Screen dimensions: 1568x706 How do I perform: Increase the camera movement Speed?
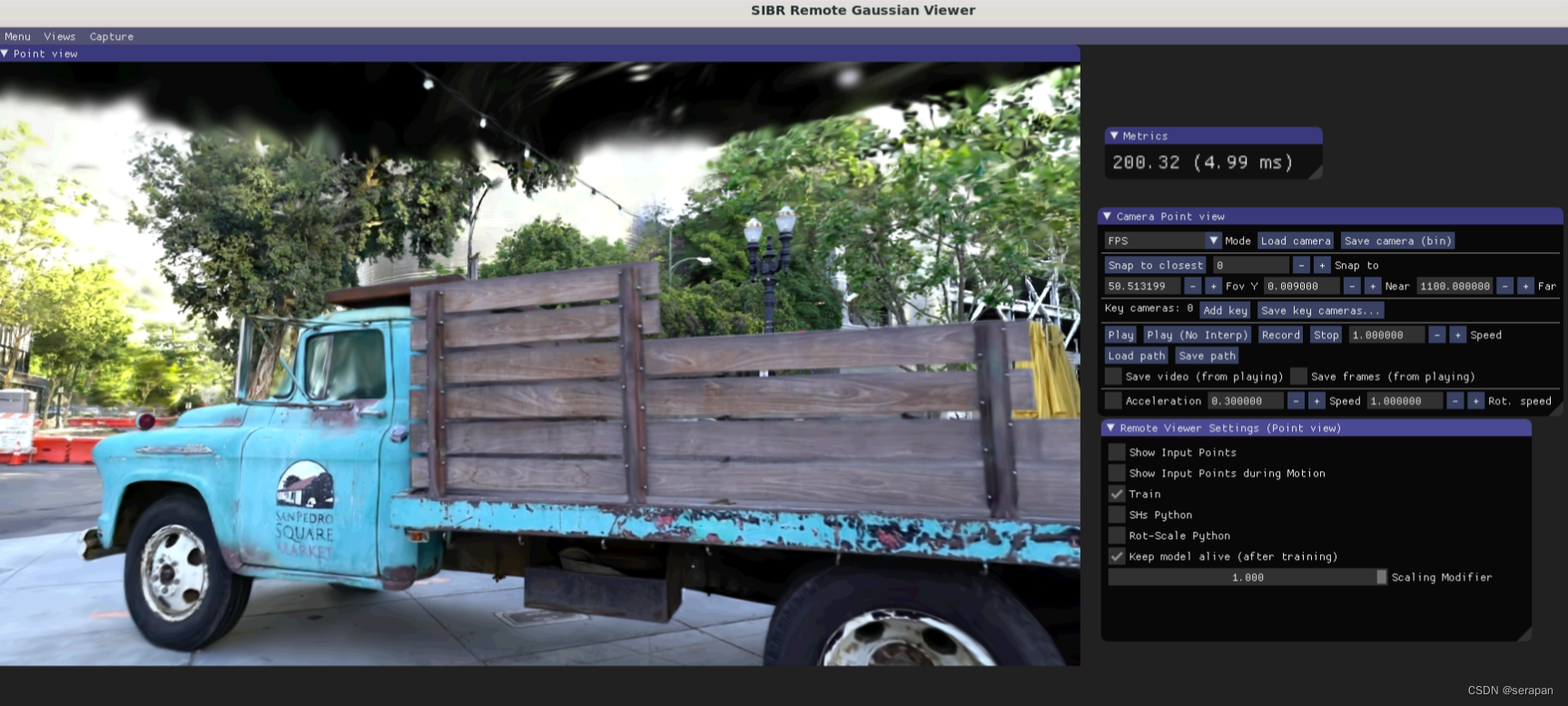[x=1317, y=400]
